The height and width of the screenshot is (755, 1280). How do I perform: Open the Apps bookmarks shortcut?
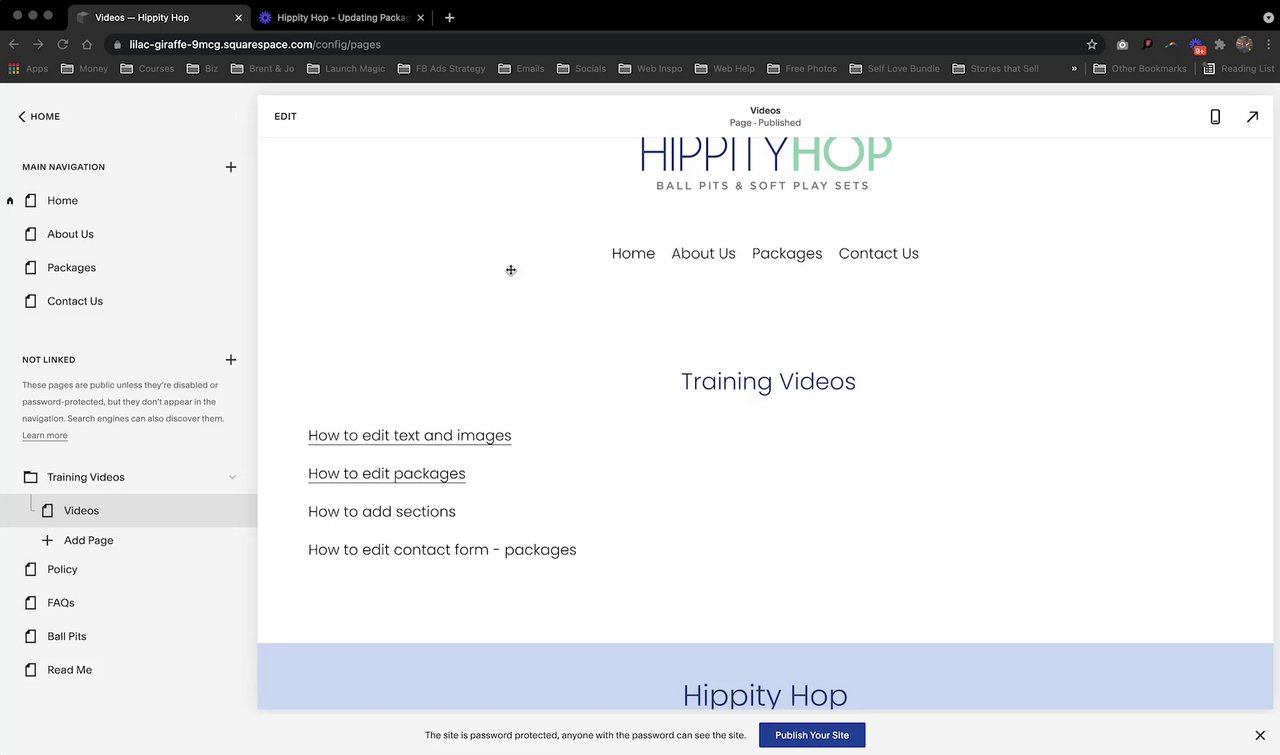[28, 69]
